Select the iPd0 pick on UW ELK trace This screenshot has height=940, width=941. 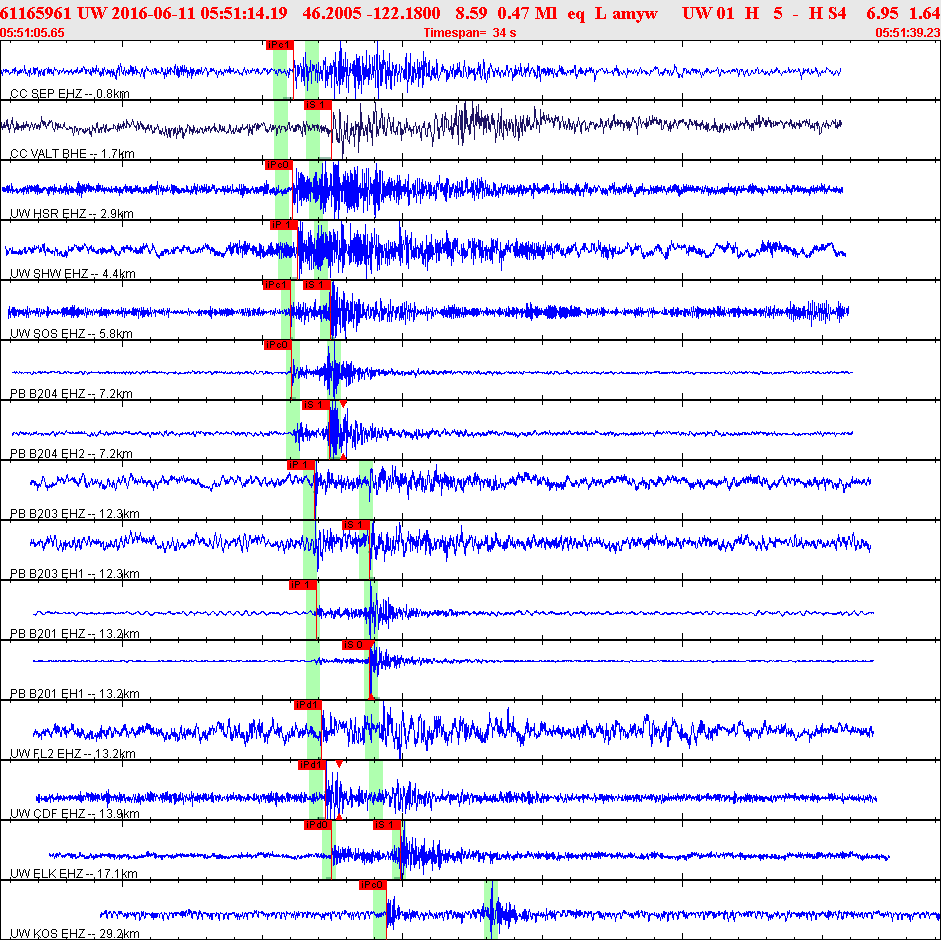point(317,825)
